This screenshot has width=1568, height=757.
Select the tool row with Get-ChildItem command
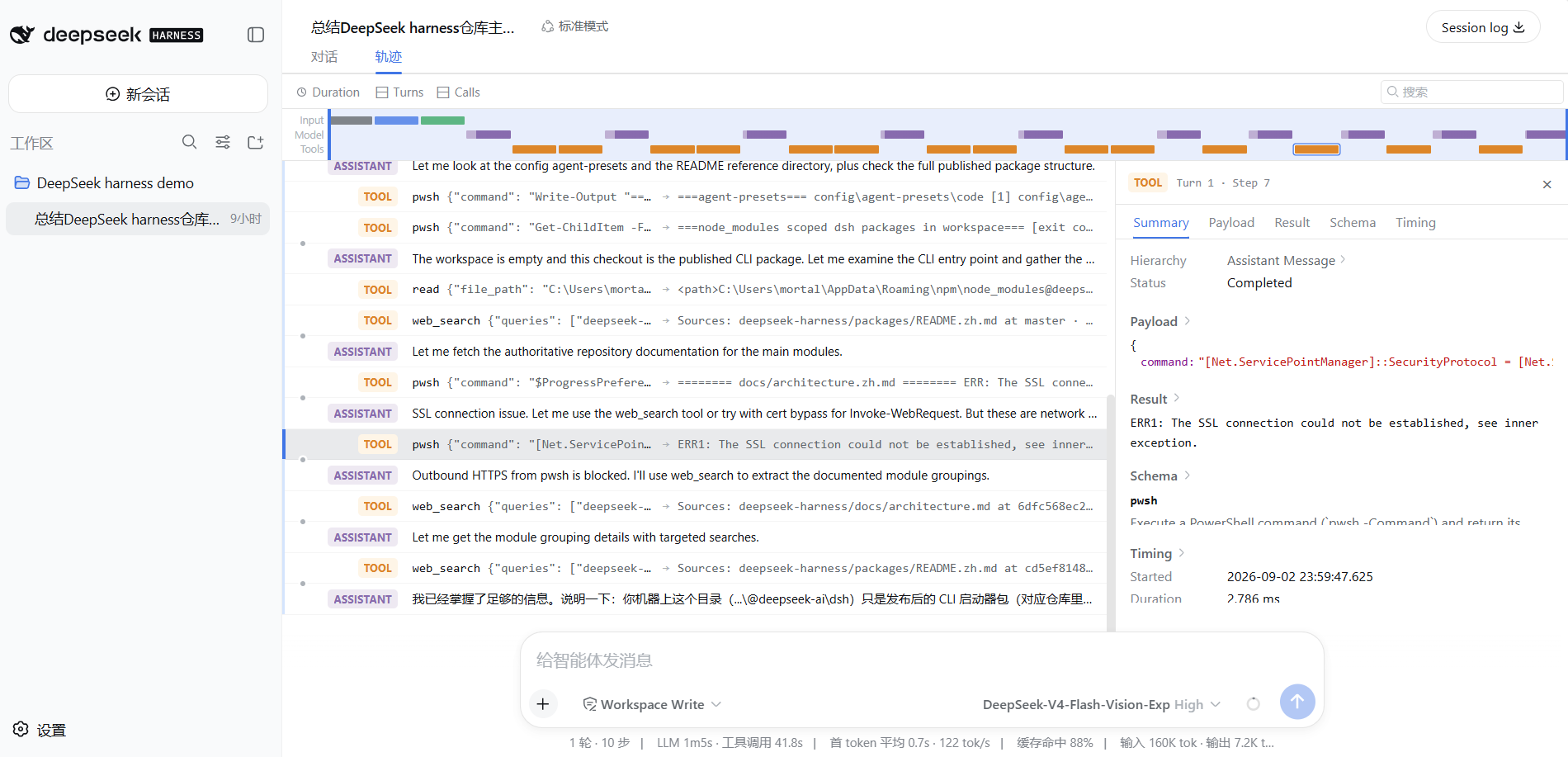pyautogui.click(x=695, y=228)
